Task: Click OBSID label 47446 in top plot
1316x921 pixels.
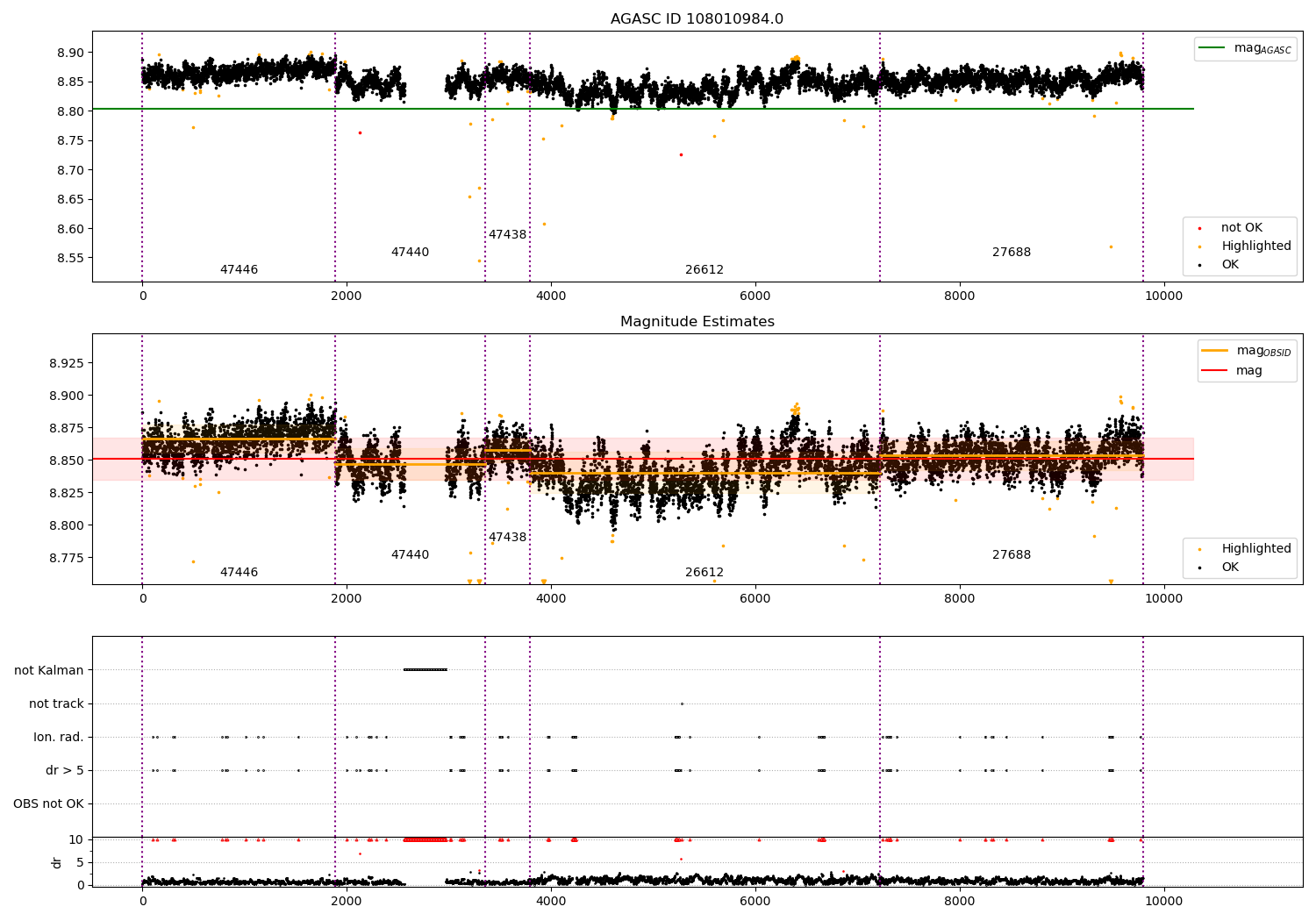Action: [239, 270]
